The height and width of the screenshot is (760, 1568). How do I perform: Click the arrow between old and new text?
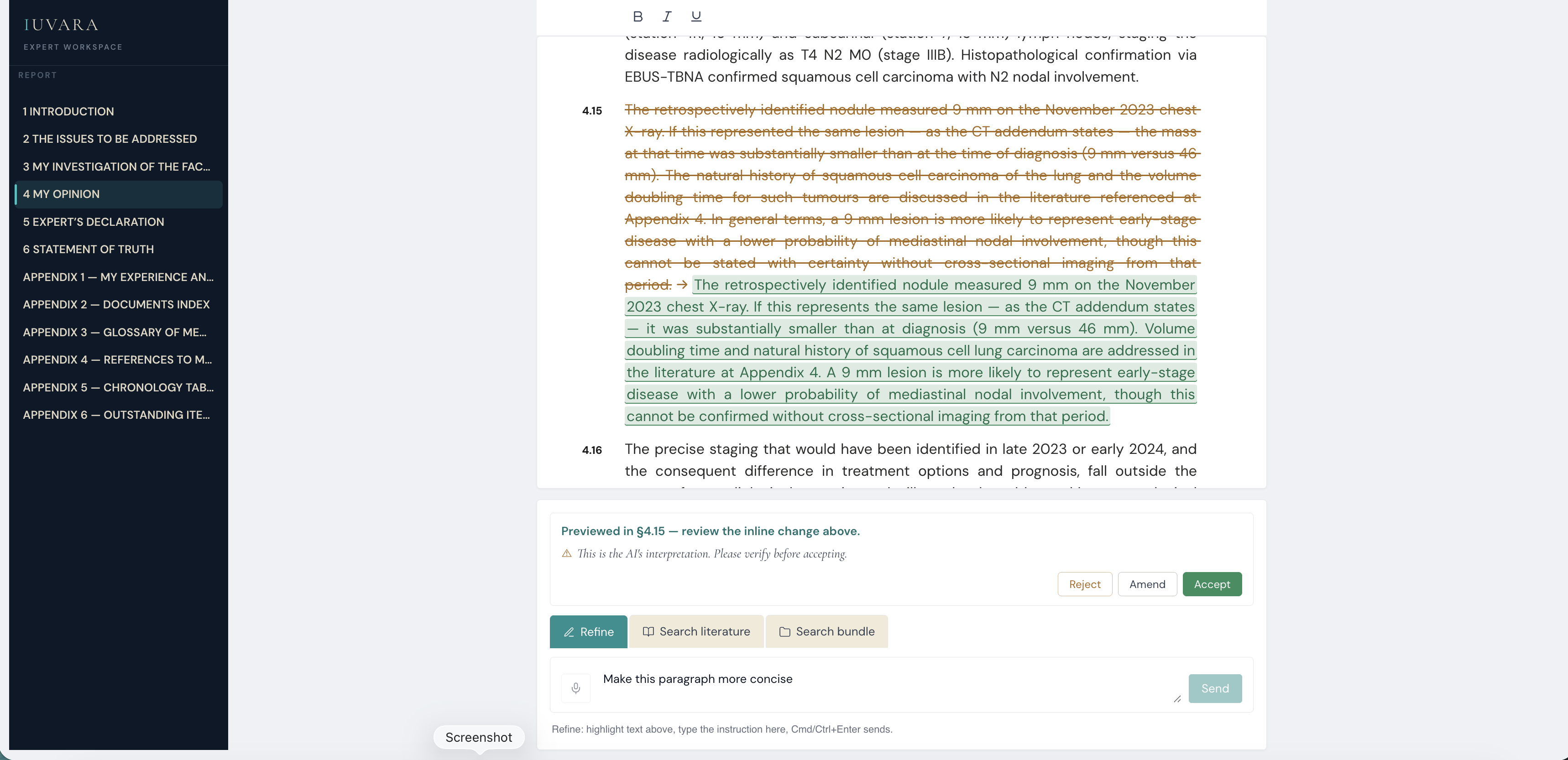tap(682, 284)
